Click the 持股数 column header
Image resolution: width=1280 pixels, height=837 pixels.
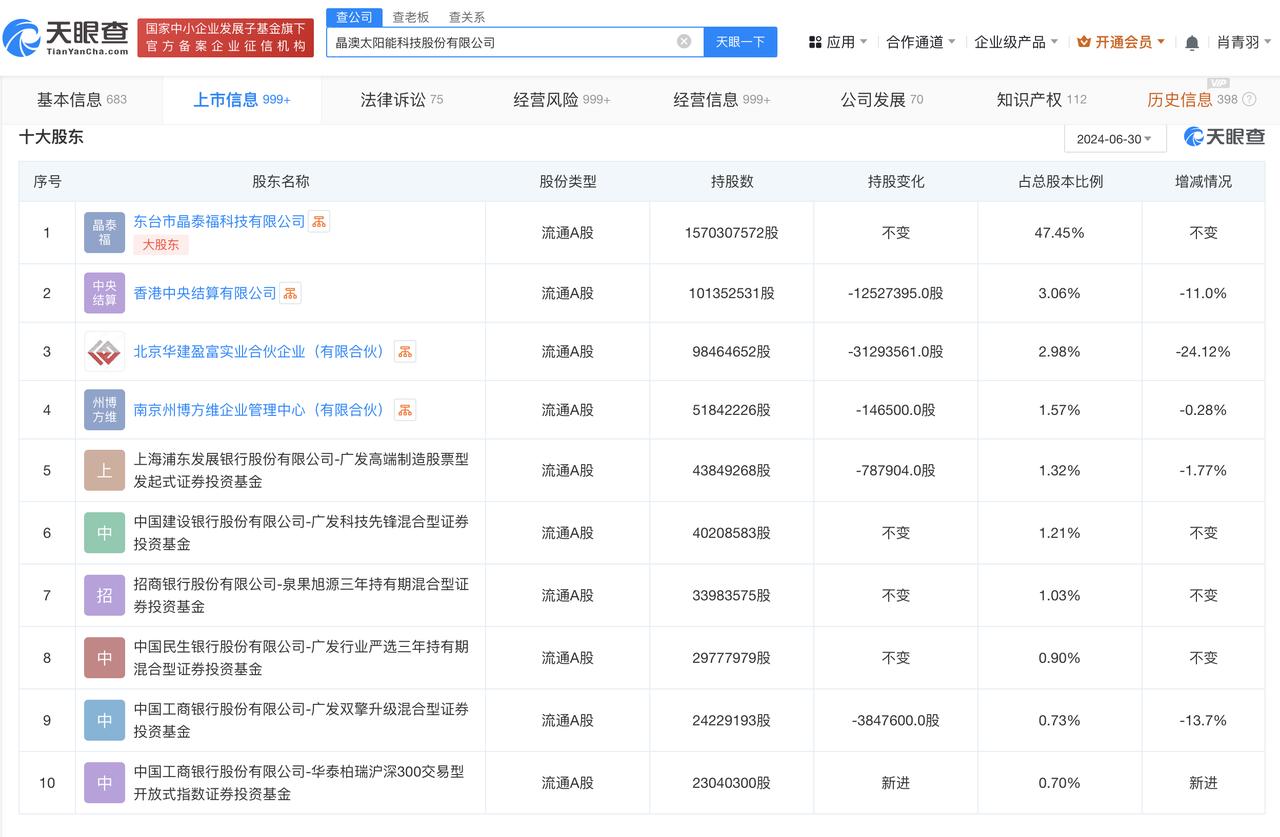click(x=732, y=181)
